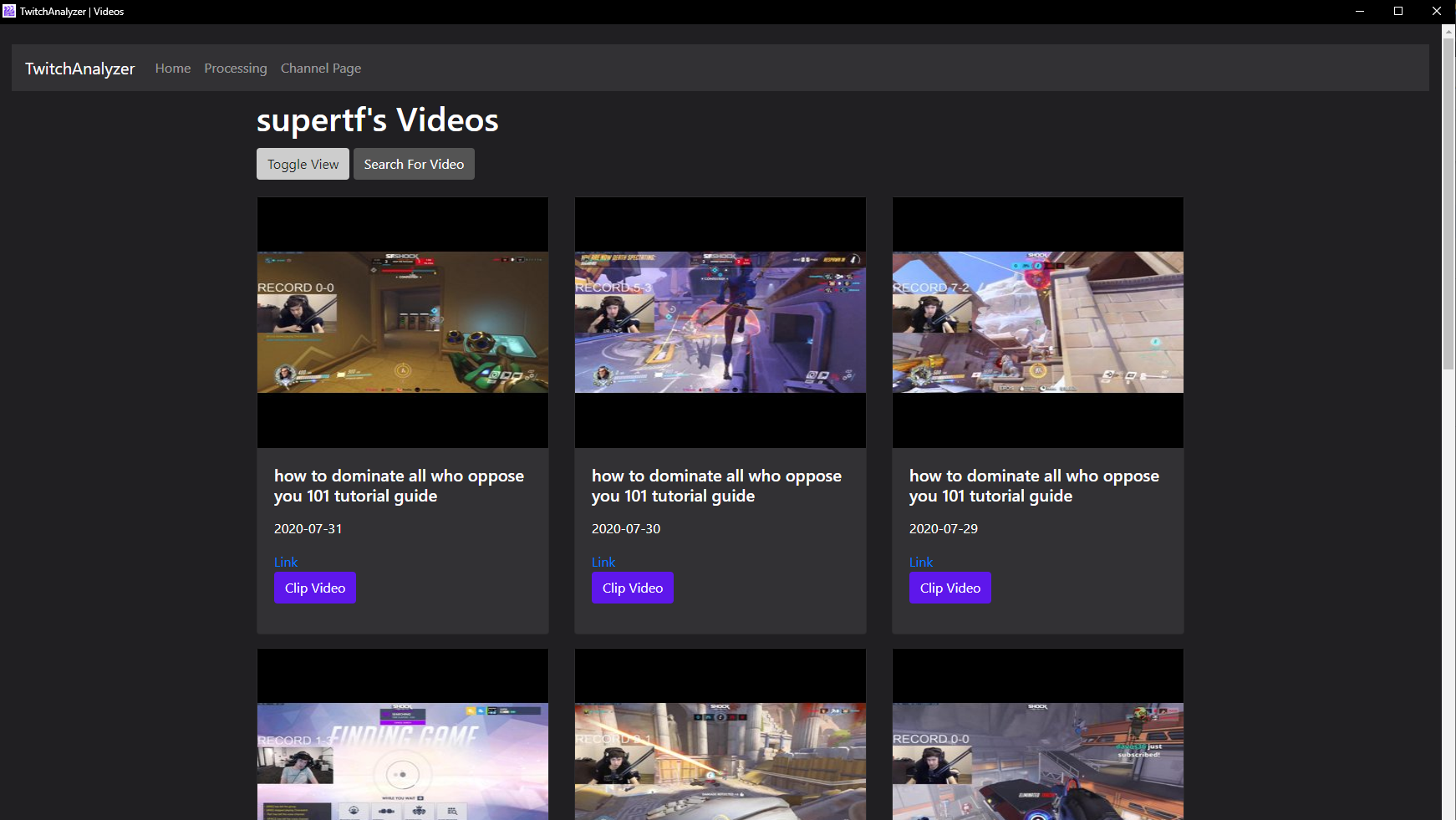This screenshot has width=1456, height=820.
Task: Click the TwitchAnalyzer app icon in title bar
Action: (x=9, y=11)
